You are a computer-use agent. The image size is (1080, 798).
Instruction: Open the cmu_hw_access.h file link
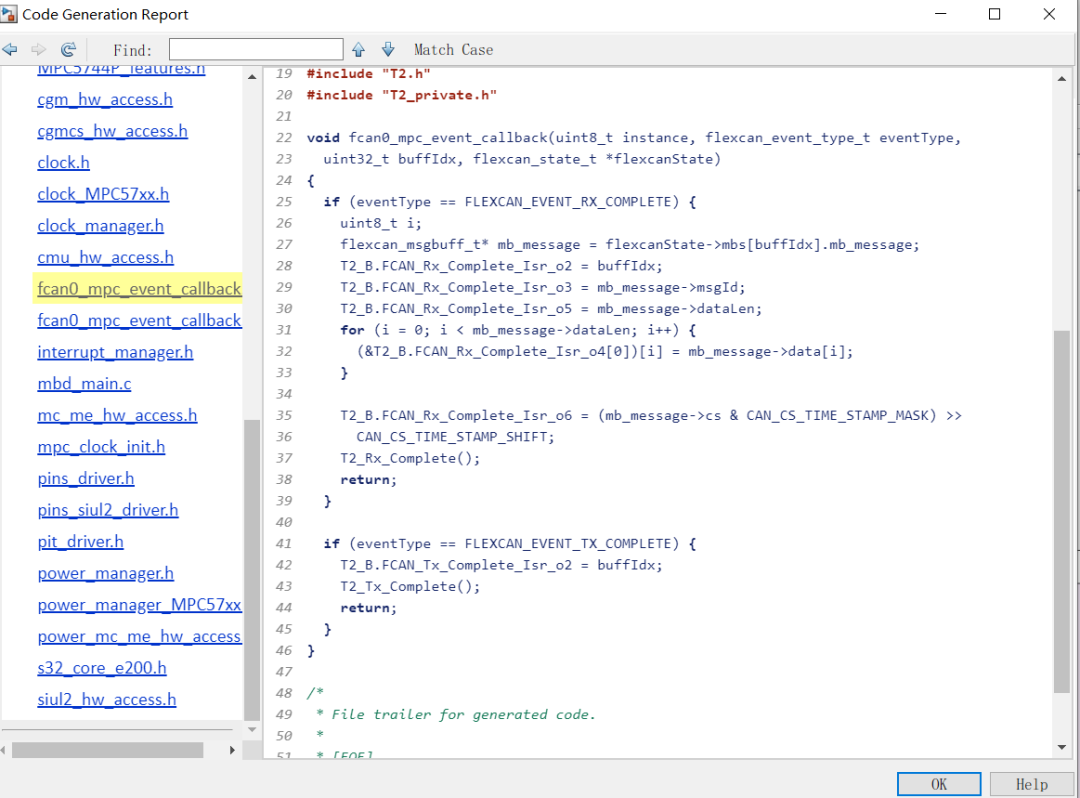point(105,258)
